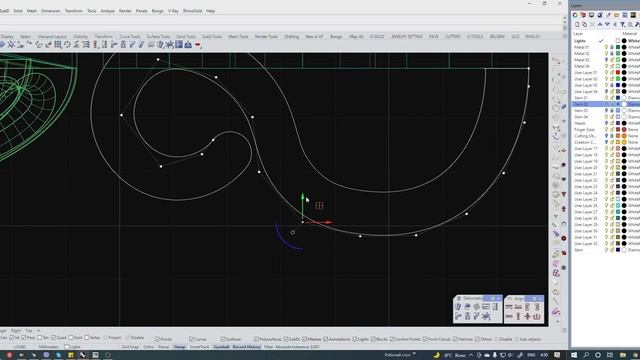
Task: Switch to the Top viewport tab
Action: point(29,331)
